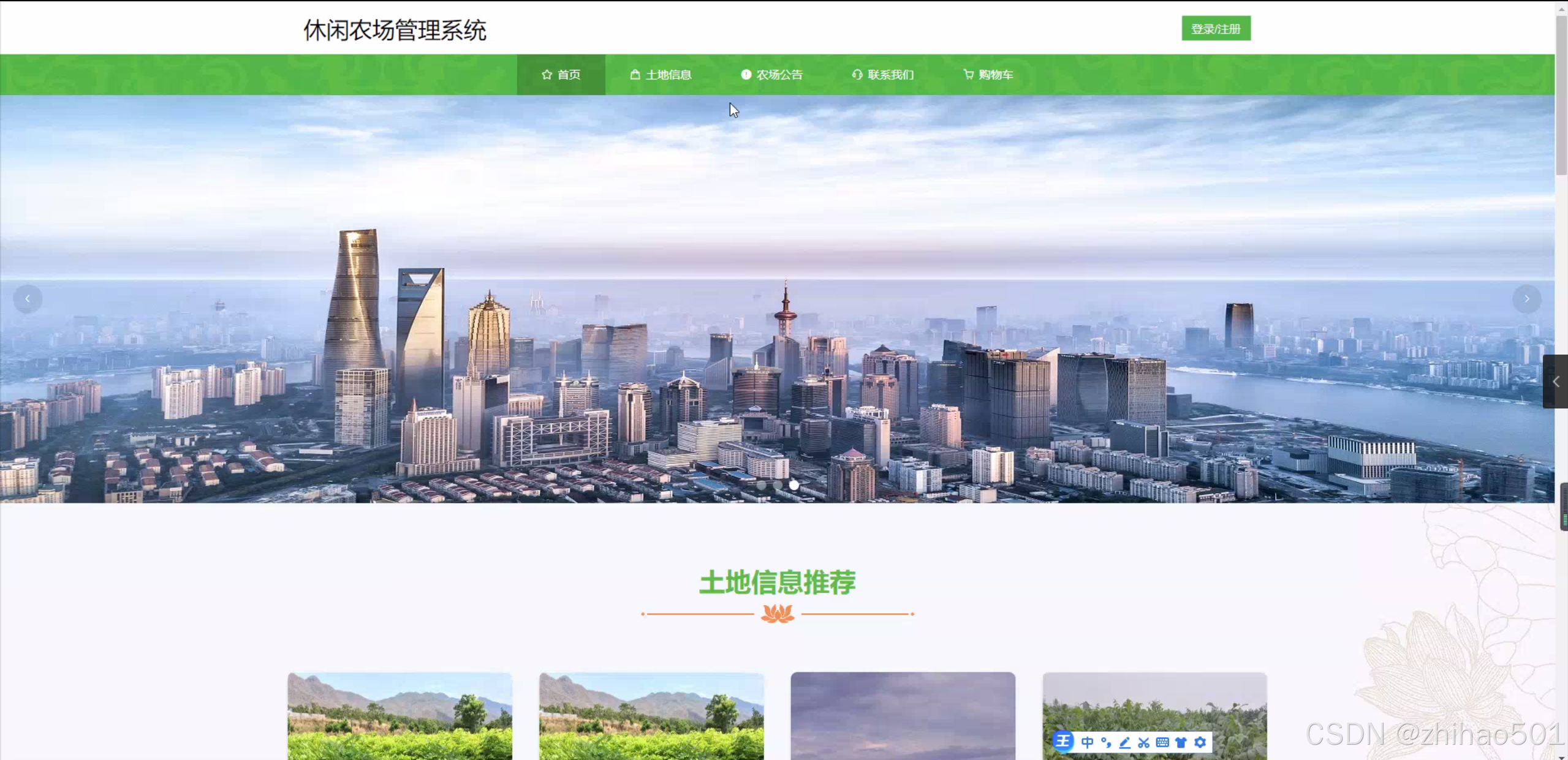Open the screenshot scissors tool on input toolbar
This screenshot has width=1568, height=760.
pos(1143,742)
